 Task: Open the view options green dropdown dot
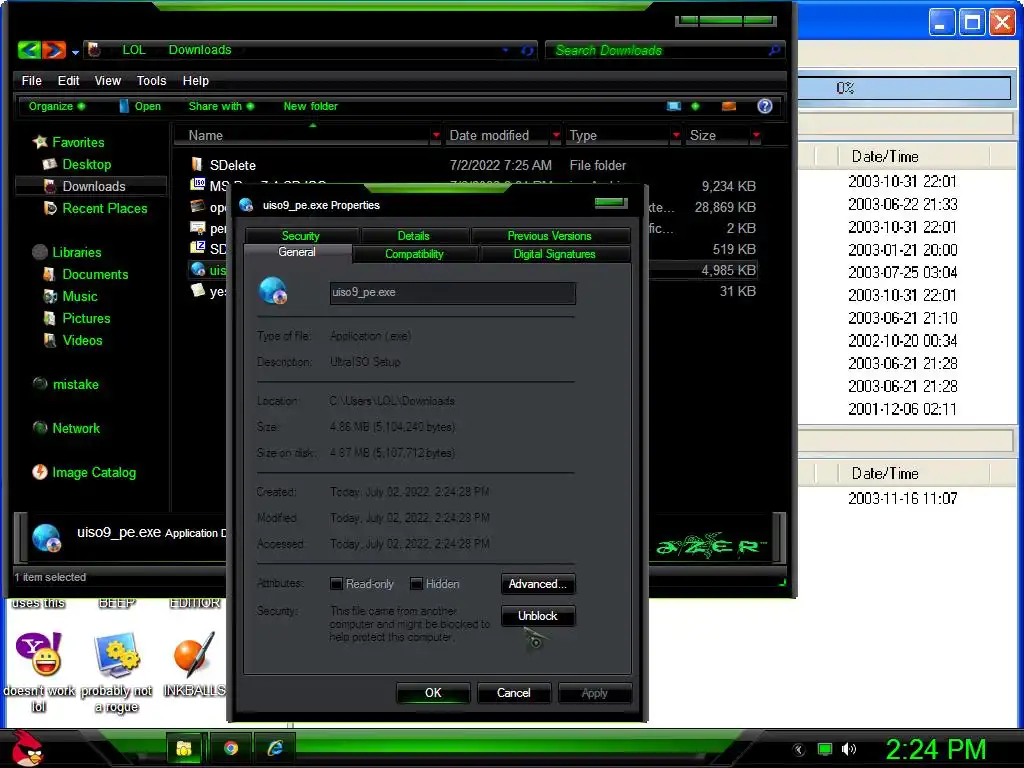pyautogui.click(x=696, y=106)
